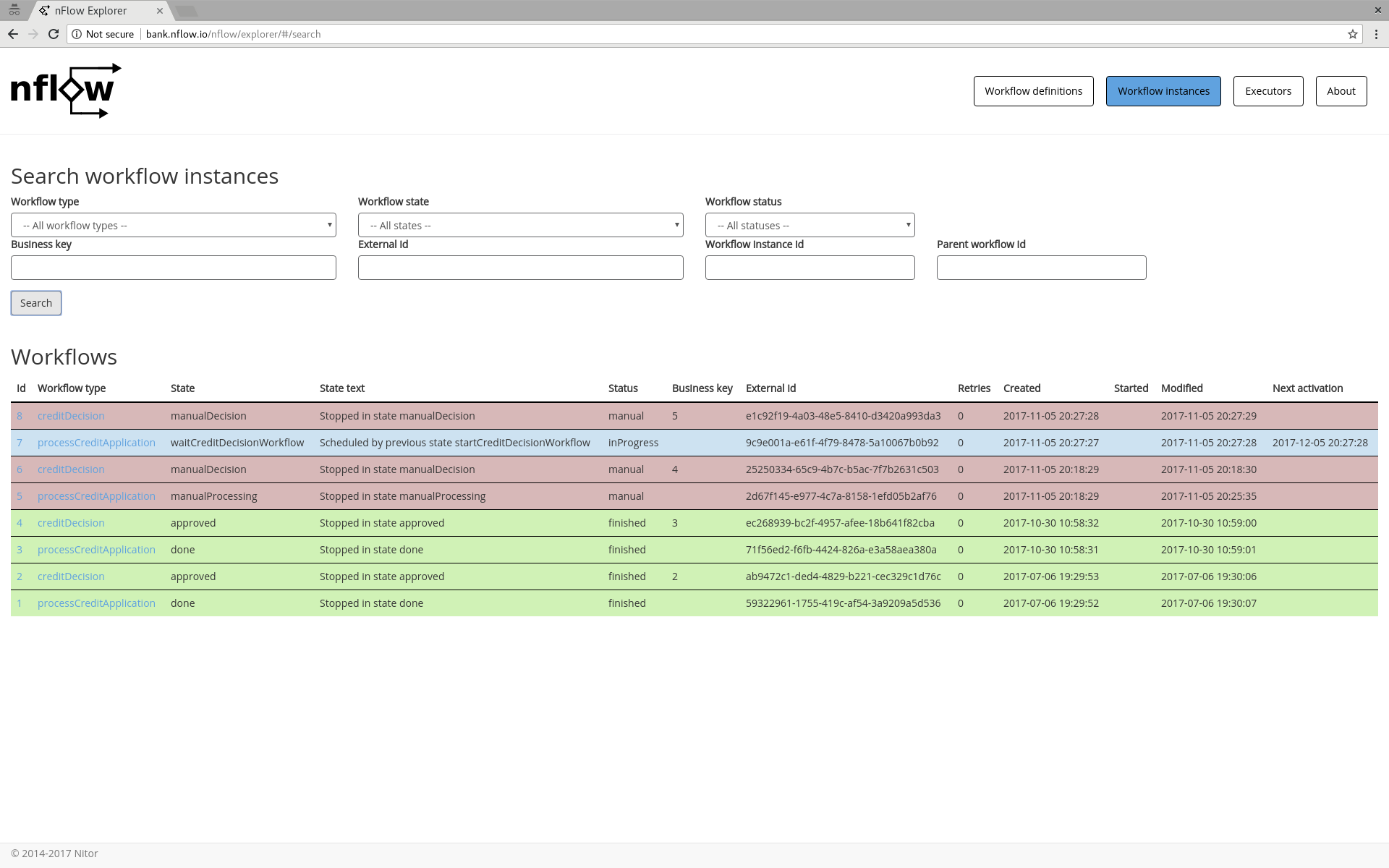Open the Workflow status dropdown
The width and height of the screenshot is (1389, 868).
click(x=810, y=225)
